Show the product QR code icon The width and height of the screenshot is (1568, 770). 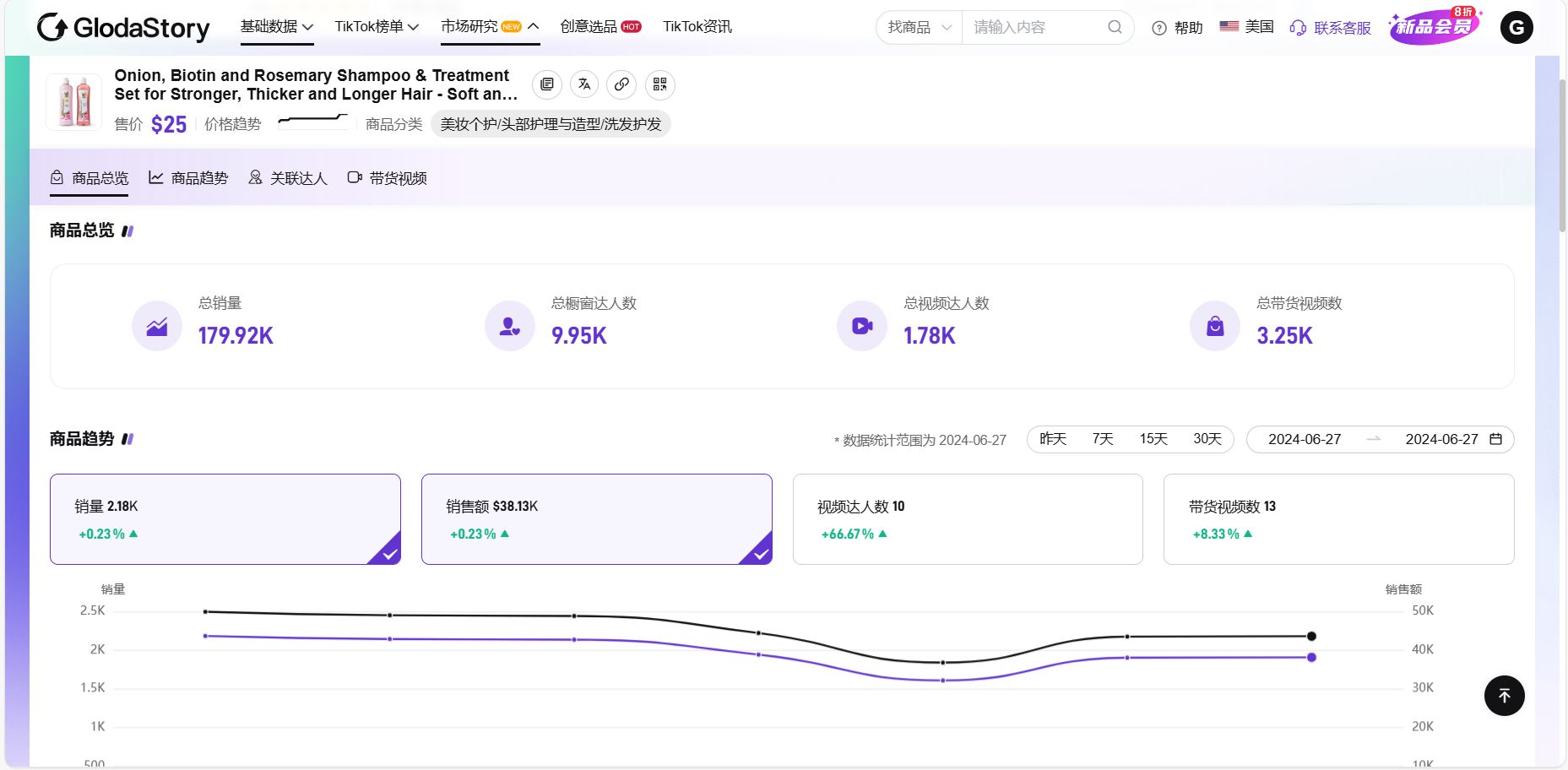(660, 84)
